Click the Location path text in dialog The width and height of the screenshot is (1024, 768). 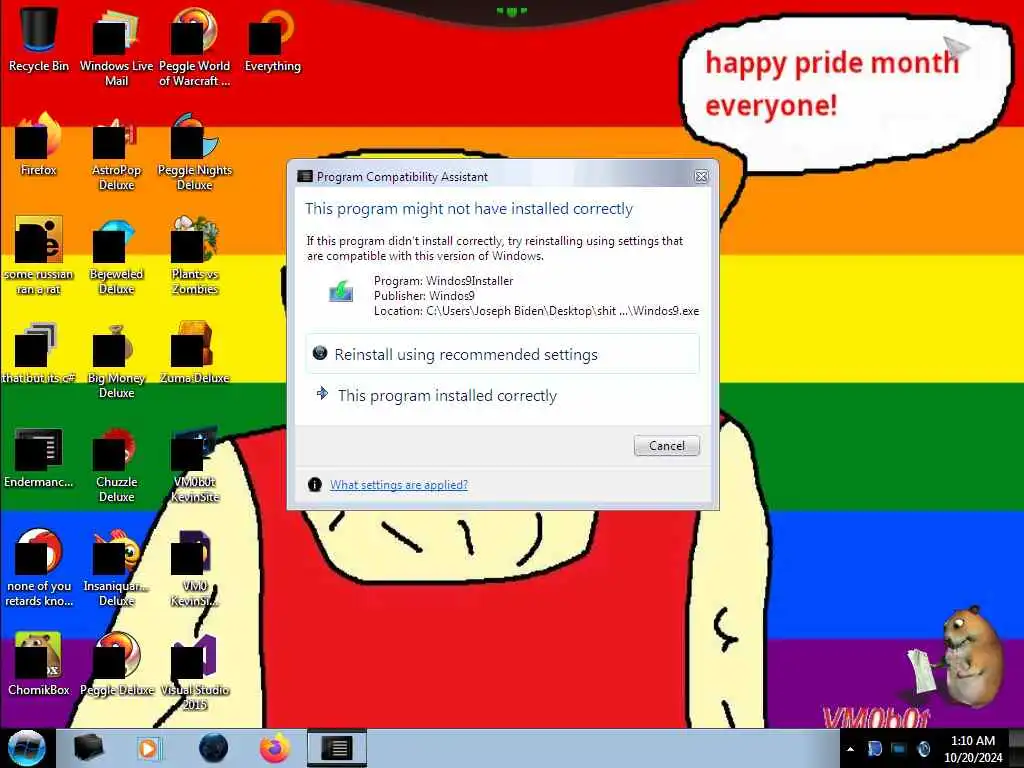tap(536, 311)
